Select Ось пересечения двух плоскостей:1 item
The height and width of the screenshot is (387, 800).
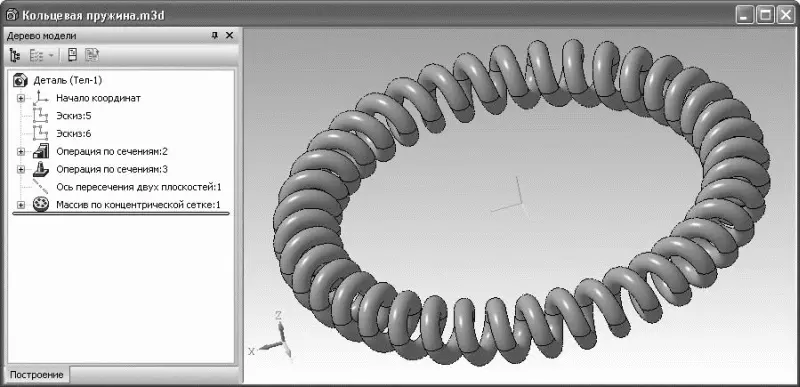139,187
